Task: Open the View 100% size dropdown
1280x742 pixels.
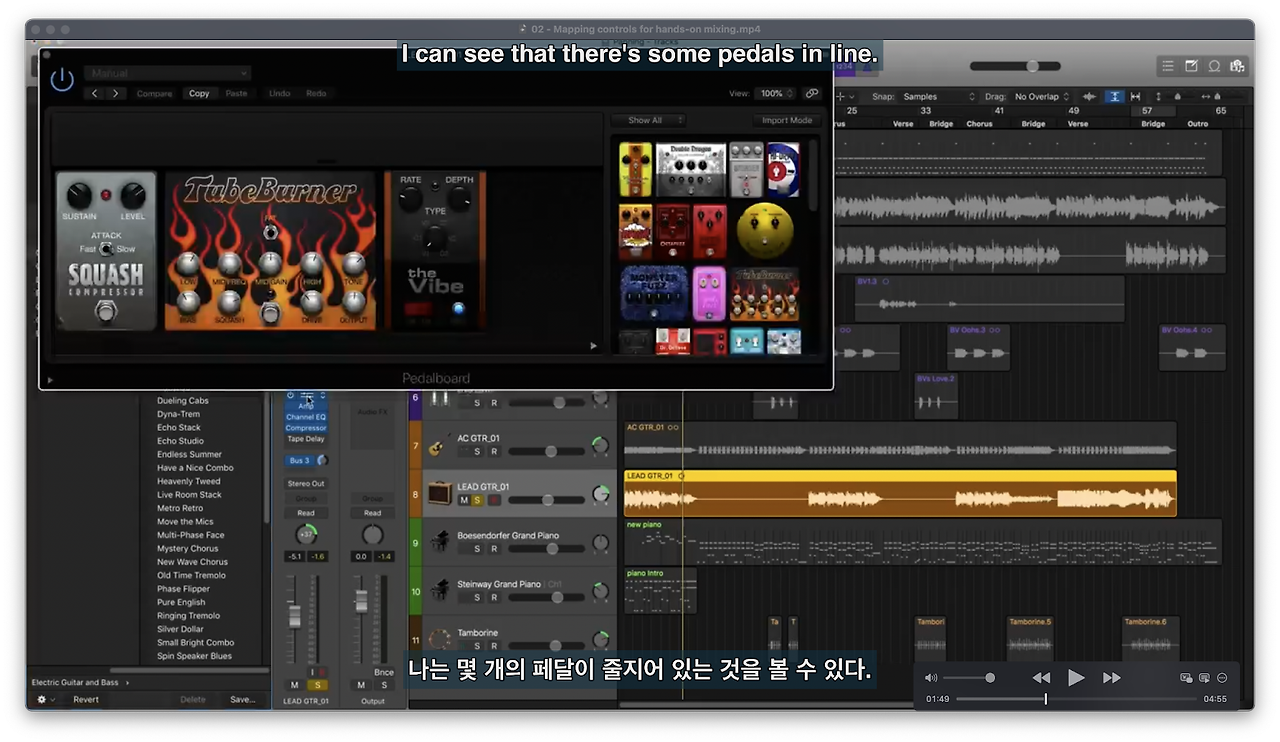Action: [775, 94]
